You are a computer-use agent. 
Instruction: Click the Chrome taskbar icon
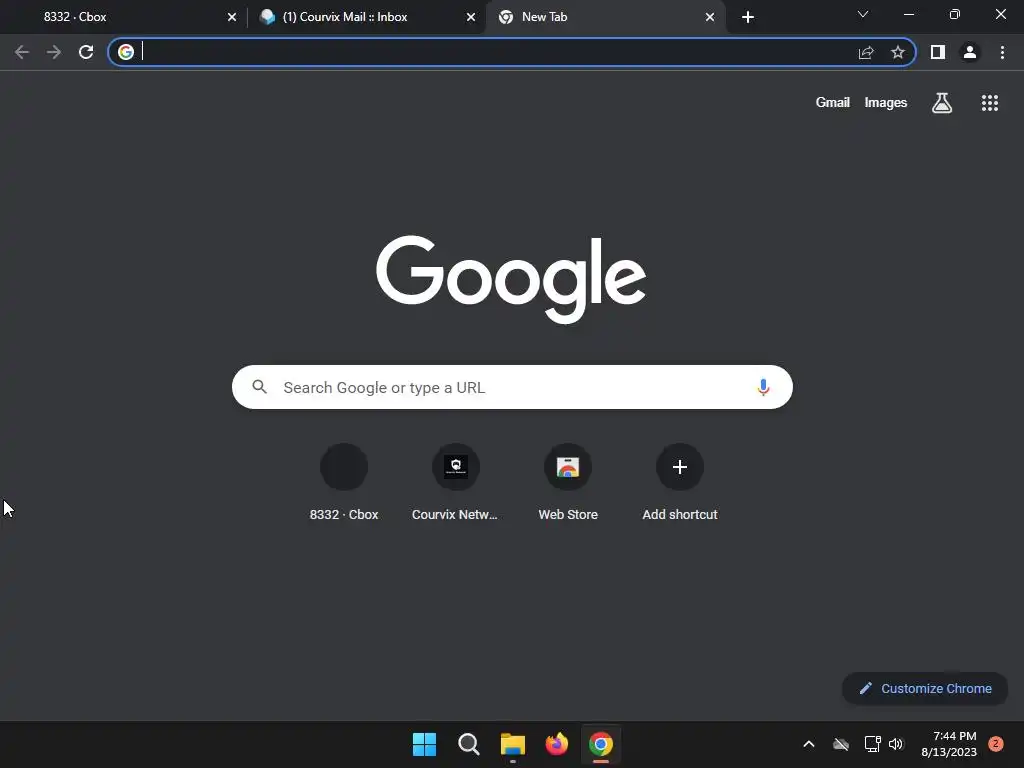click(601, 744)
